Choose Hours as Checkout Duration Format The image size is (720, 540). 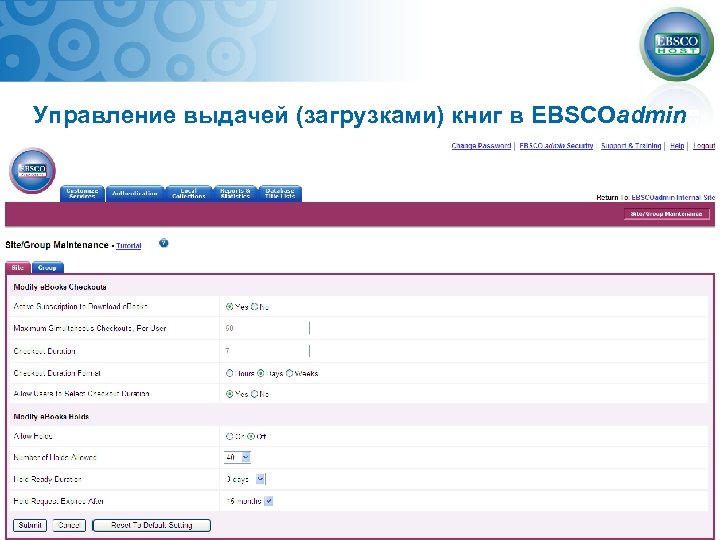coord(229,373)
